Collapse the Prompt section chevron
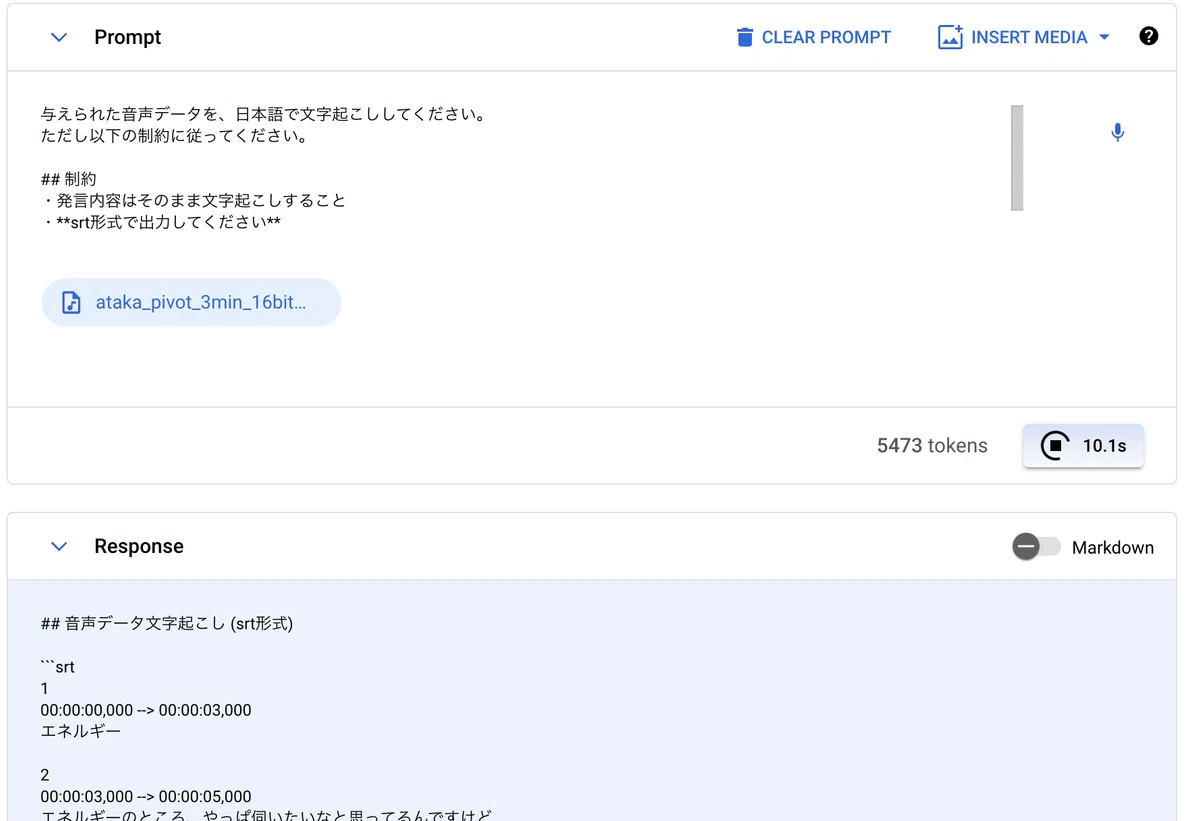The width and height of the screenshot is (1200, 821). pyautogui.click(x=59, y=37)
